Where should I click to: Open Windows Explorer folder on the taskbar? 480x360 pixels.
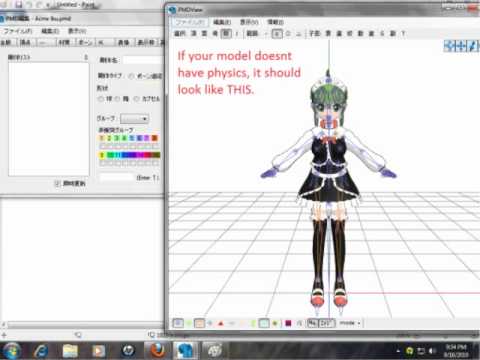point(70,350)
